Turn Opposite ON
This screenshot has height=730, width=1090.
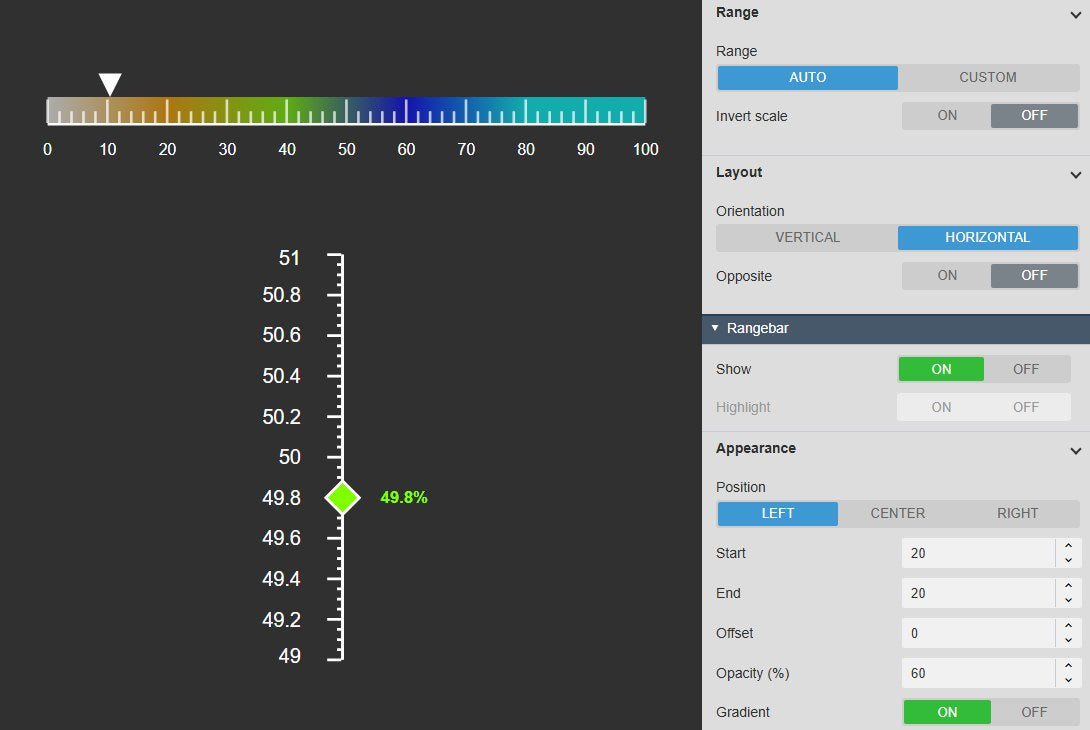[947, 275]
